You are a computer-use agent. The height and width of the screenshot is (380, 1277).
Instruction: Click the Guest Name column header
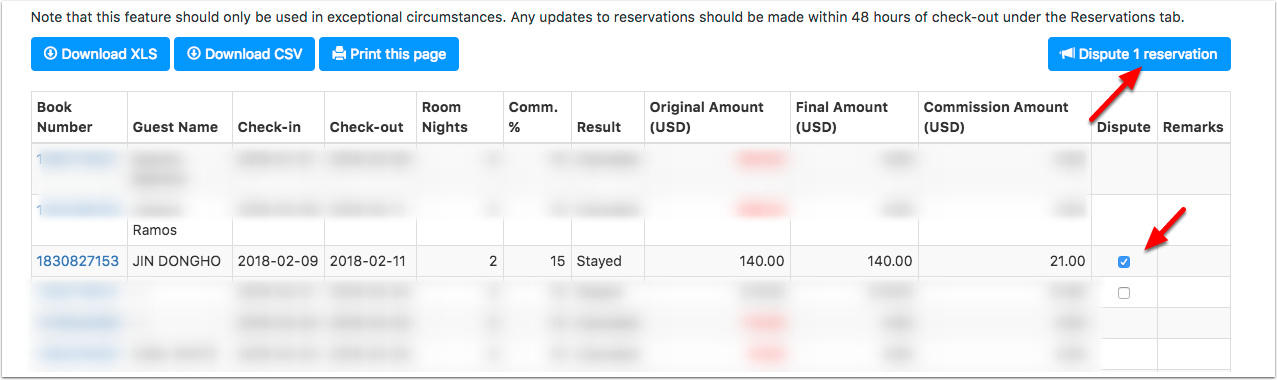[175, 127]
